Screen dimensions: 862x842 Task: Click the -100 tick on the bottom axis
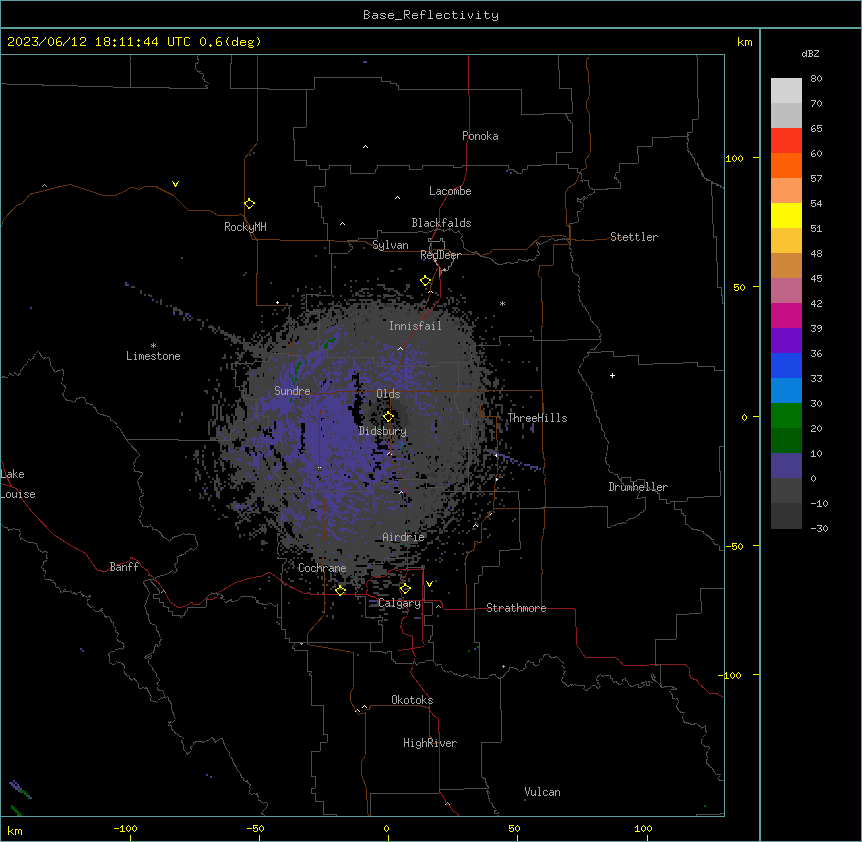[x=125, y=828]
